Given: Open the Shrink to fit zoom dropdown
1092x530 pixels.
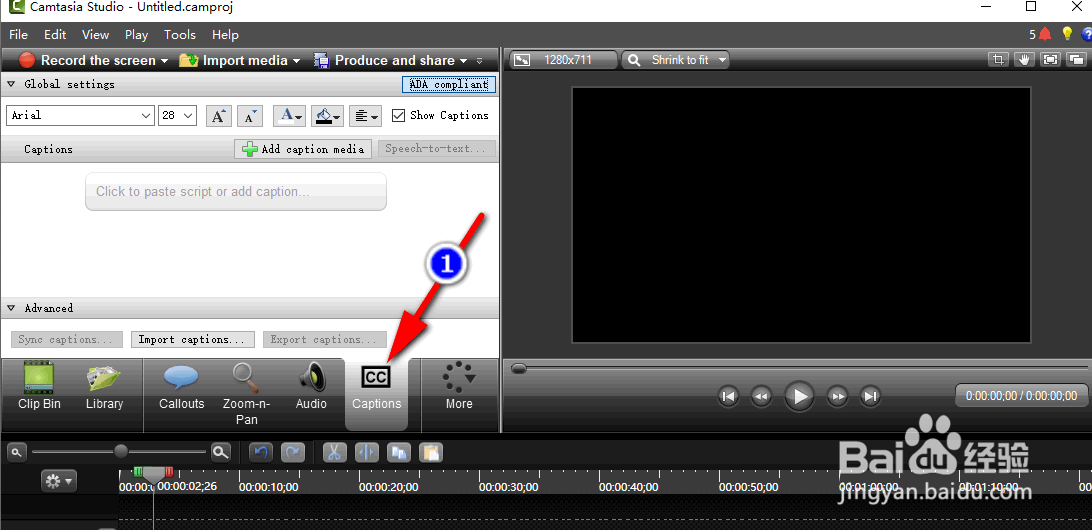Looking at the screenshot, I should [x=675, y=60].
